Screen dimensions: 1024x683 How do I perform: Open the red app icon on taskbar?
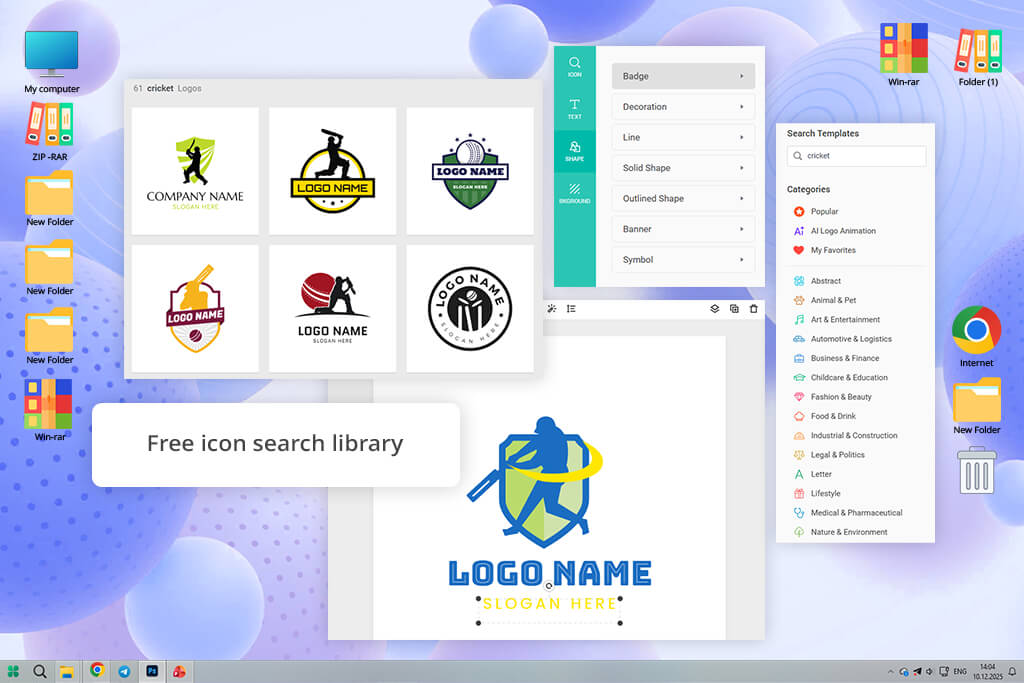click(x=179, y=671)
